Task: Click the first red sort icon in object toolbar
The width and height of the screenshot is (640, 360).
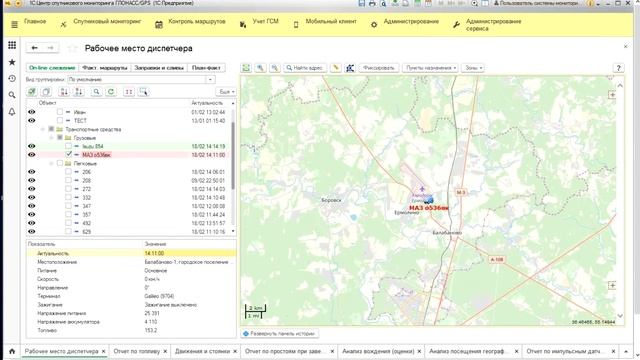Action: [64, 92]
